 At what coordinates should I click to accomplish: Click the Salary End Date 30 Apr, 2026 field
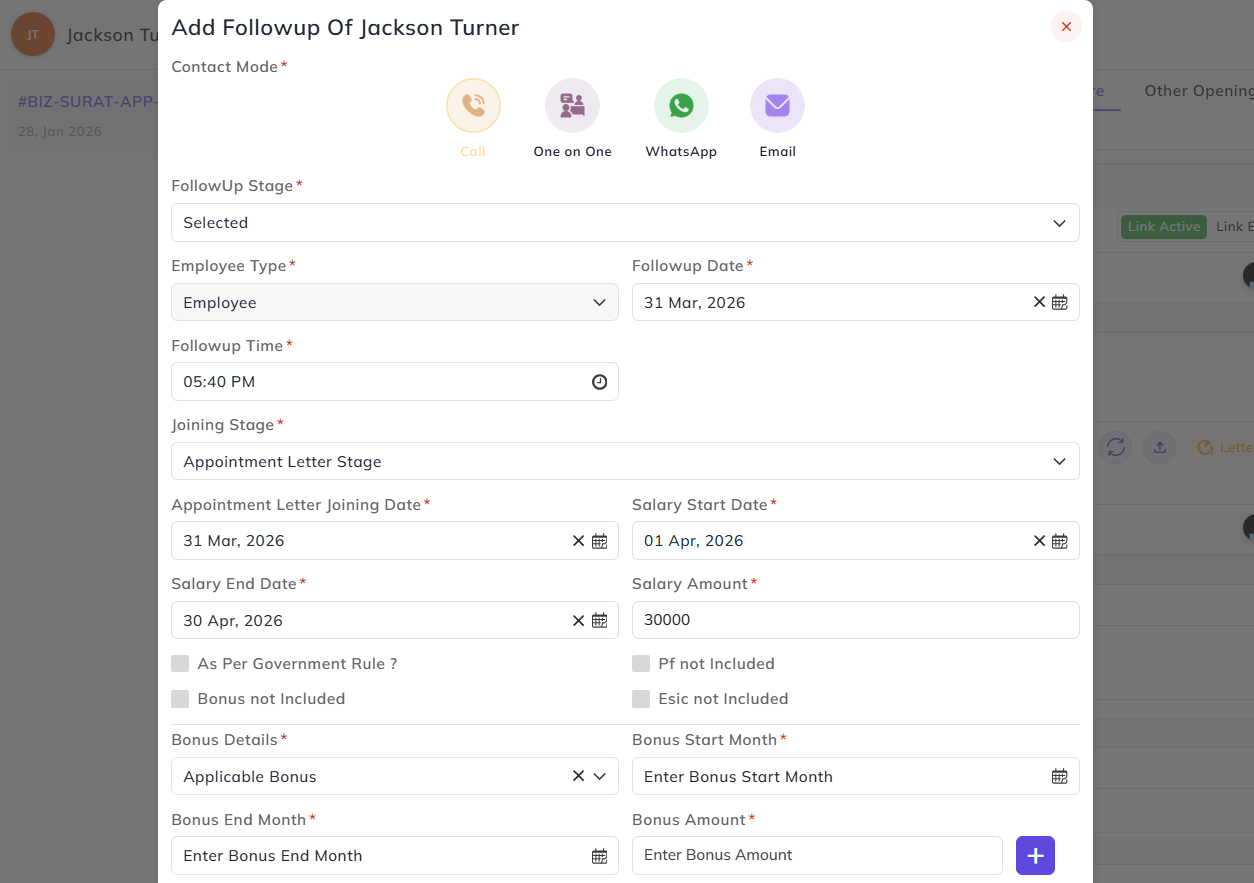pos(395,620)
